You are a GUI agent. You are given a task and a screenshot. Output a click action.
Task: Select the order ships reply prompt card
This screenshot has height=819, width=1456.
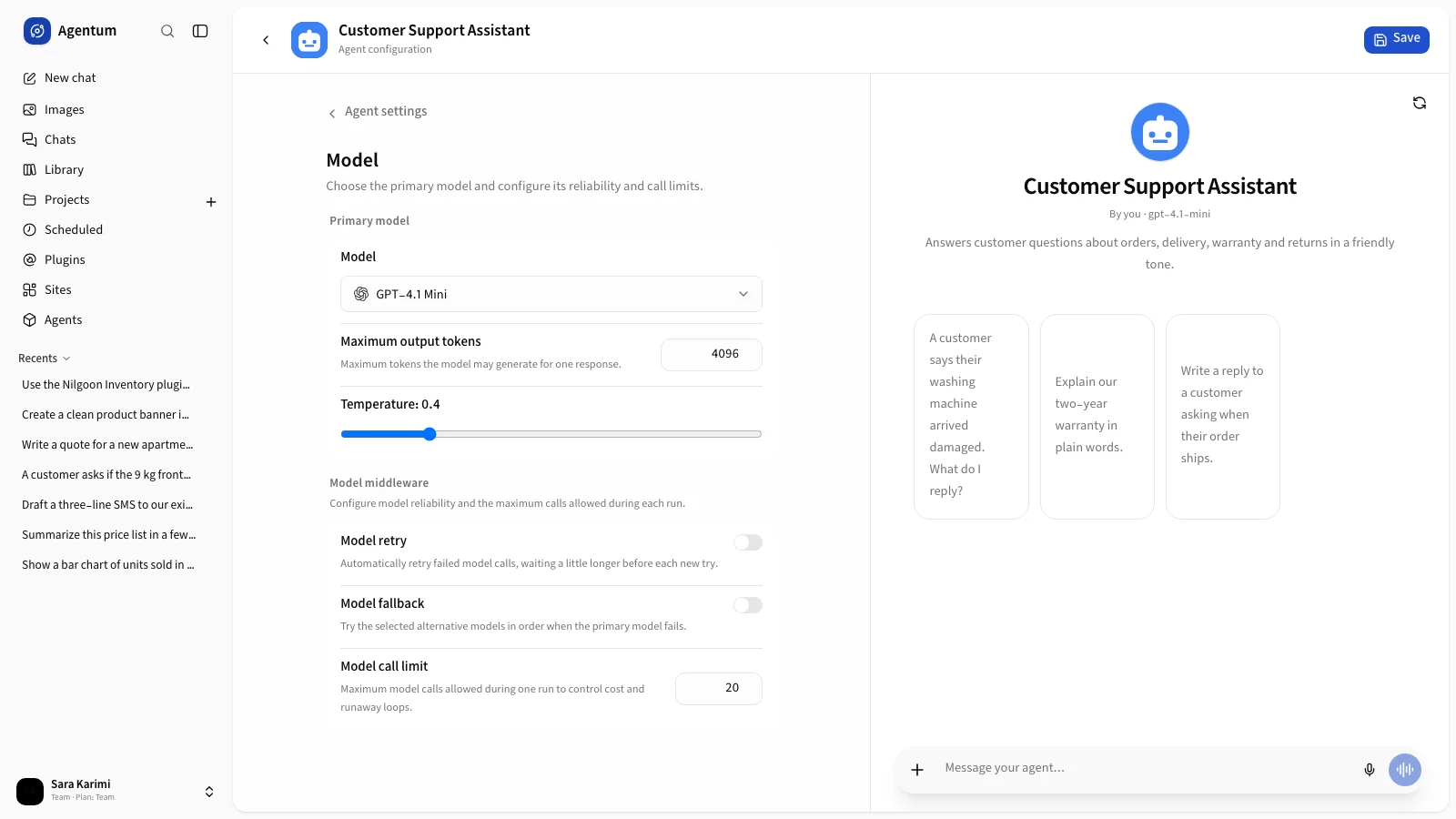click(x=1222, y=417)
